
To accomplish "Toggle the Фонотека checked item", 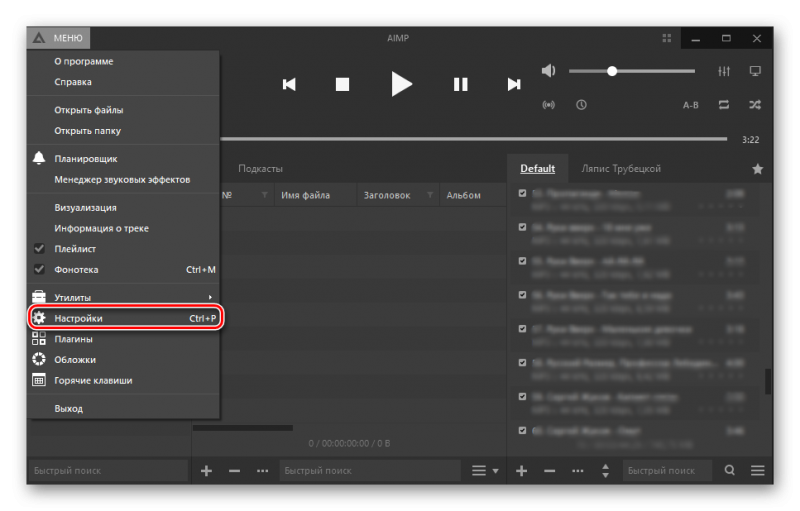I will click(x=123, y=270).
